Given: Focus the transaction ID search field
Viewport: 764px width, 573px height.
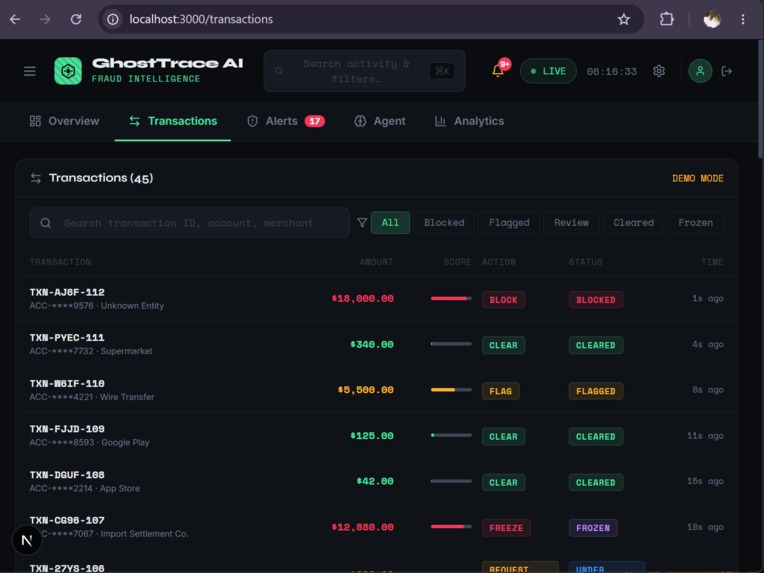Looking at the screenshot, I should (189, 223).
